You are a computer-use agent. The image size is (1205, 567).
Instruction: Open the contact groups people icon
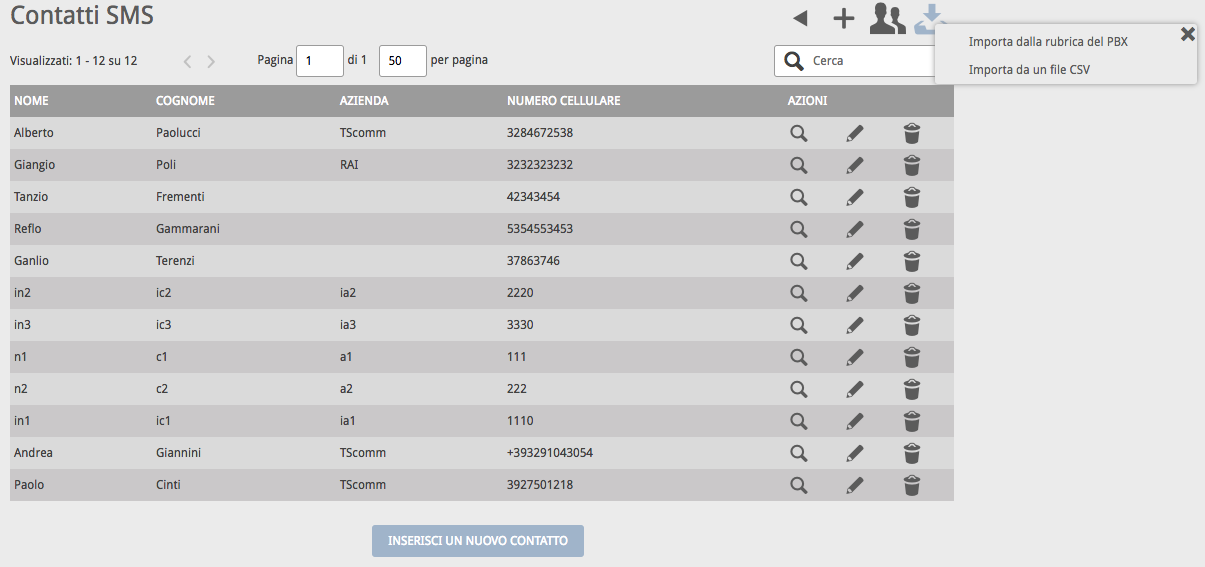pyautogui.click(x=888, y=18)
